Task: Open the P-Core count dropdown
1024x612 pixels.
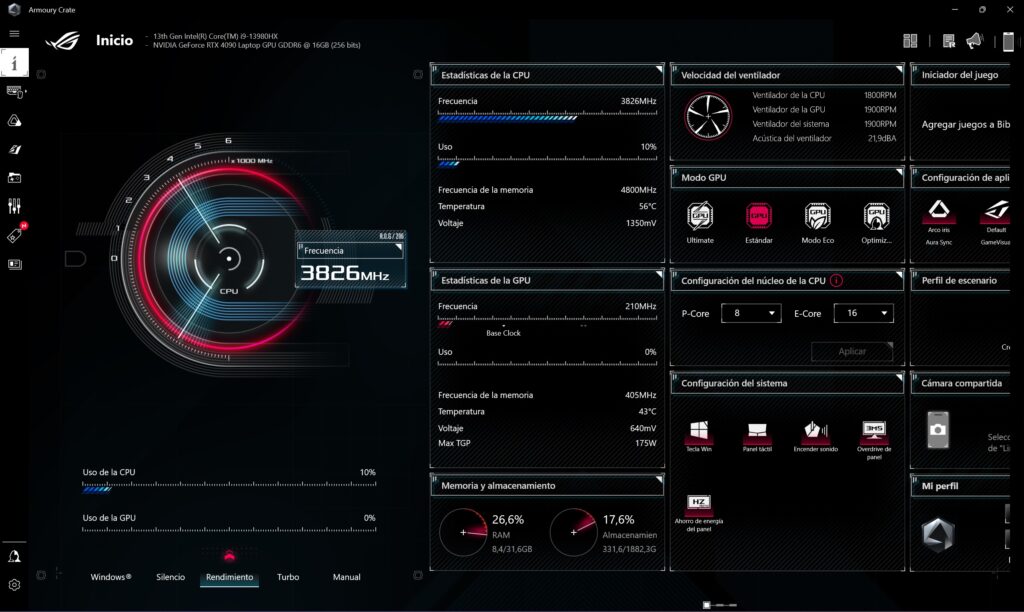Action: (750, 314)
